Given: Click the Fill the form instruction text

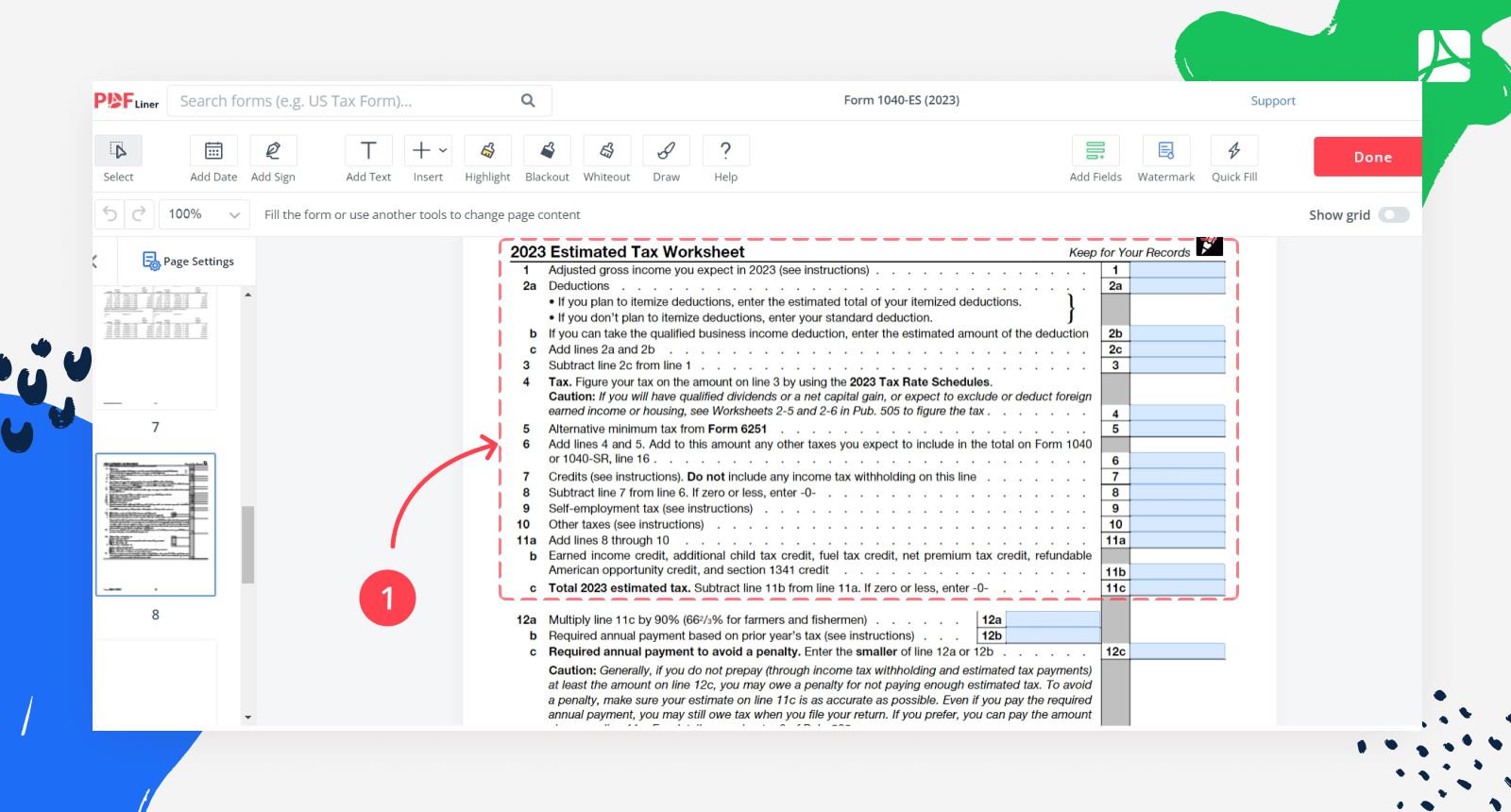Looking at the screenshot, I should pos(422,215).
